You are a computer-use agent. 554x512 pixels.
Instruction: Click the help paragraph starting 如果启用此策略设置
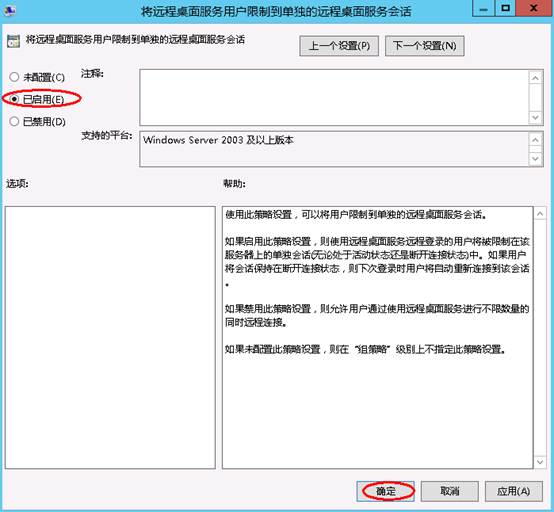coord(377,261)
